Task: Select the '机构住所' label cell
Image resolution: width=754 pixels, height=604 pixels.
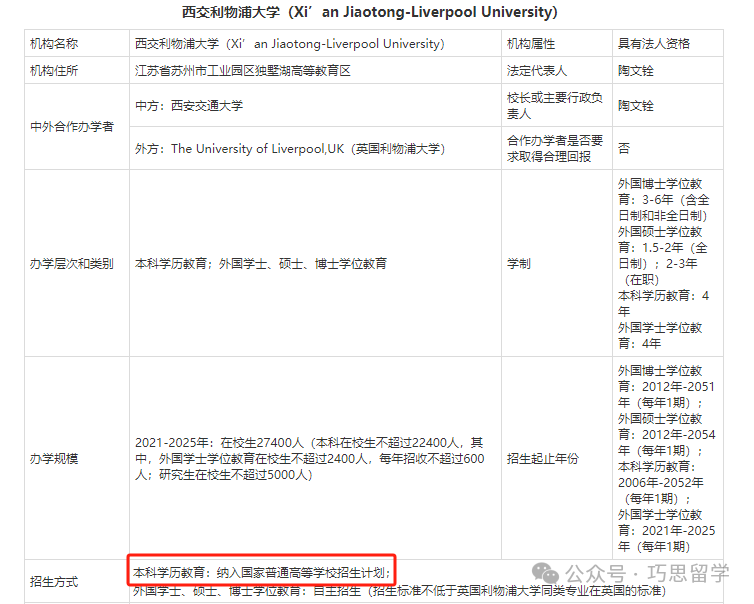Action: (77, 71)
